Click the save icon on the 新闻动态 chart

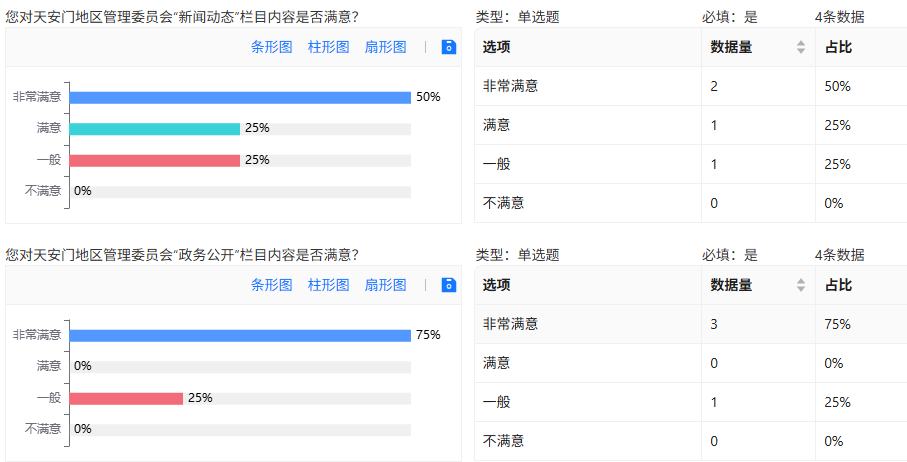point(449,47)
